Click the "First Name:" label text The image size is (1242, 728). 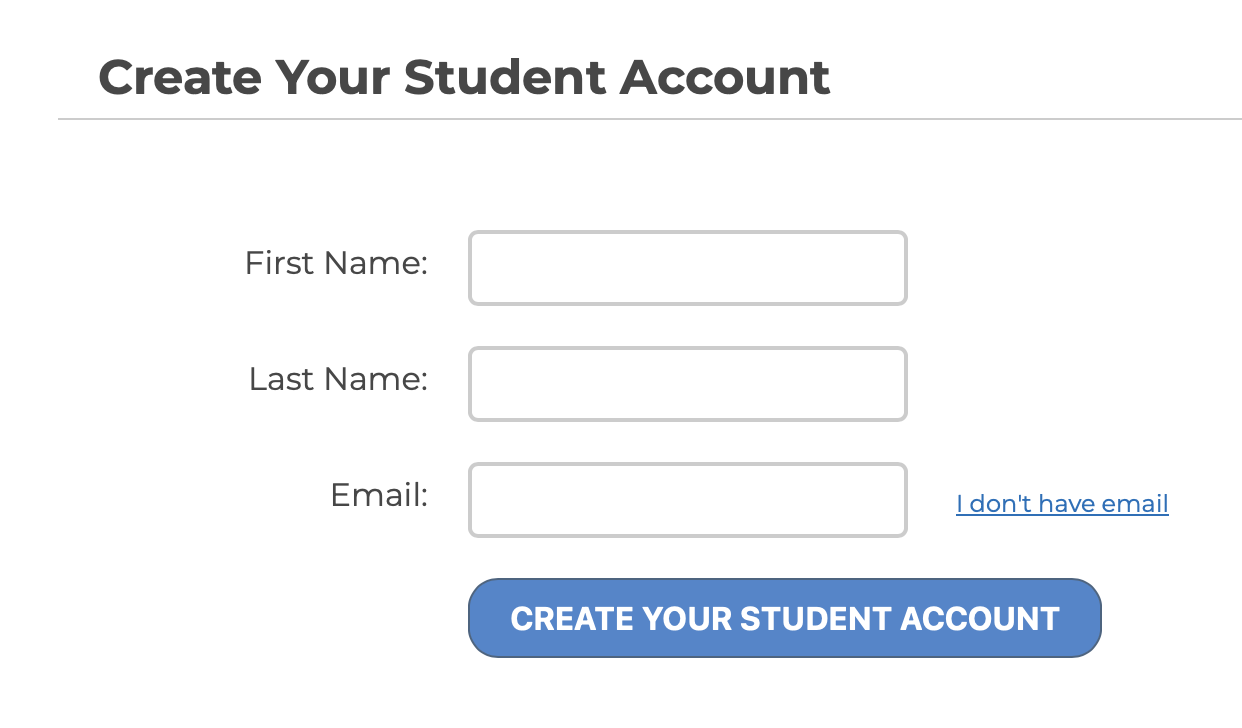(336, 263)
